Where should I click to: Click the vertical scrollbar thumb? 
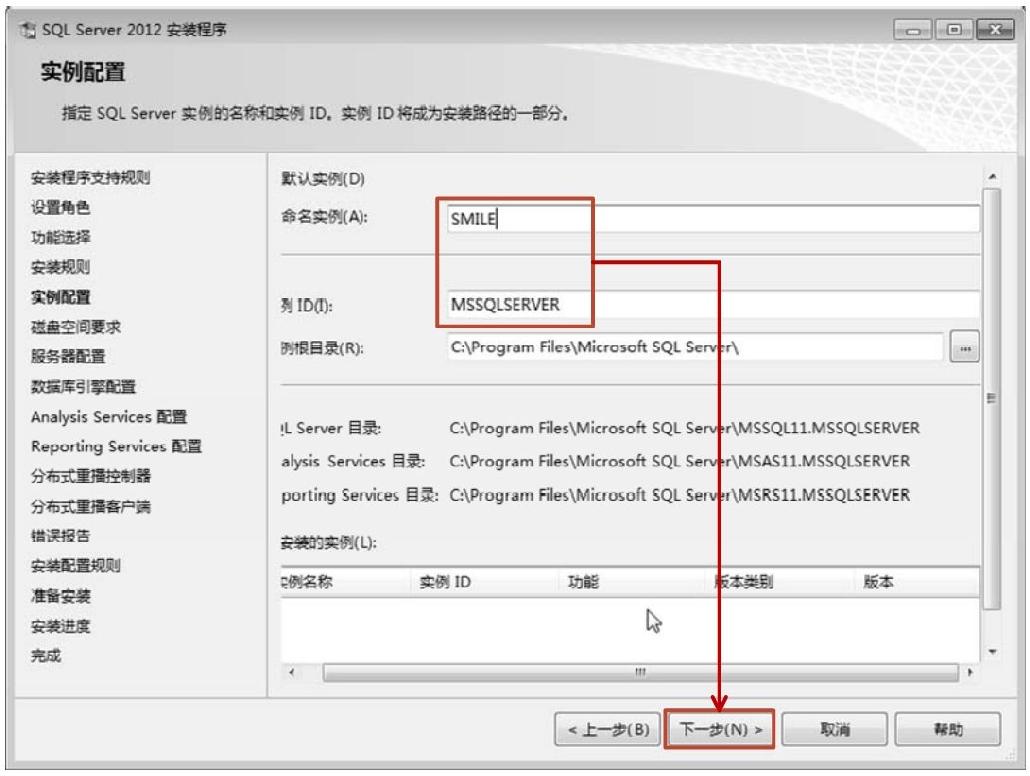click(992, 399)
